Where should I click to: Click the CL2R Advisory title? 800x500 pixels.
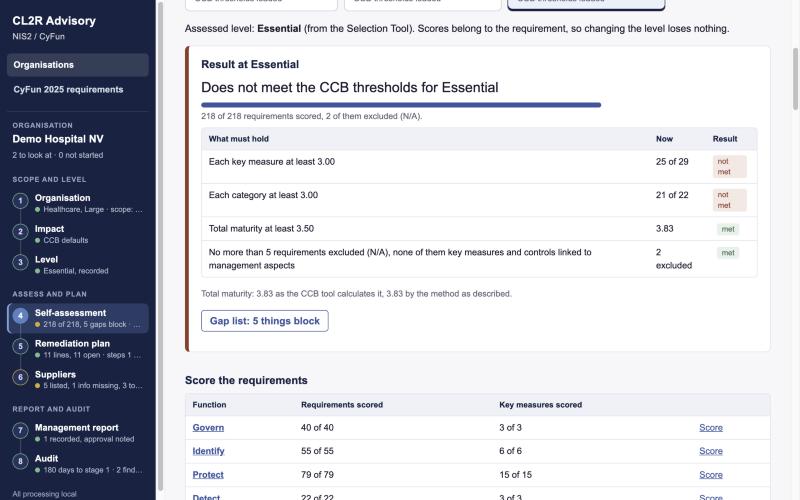[x=54, y=21]
